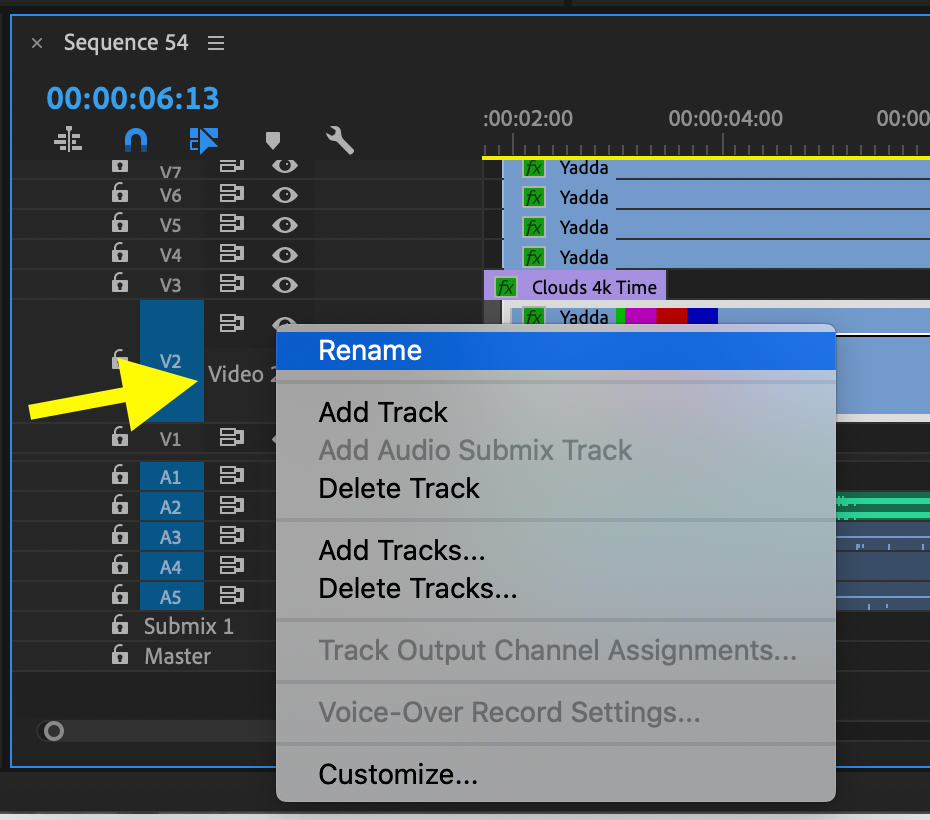Toggle the Snap magnet icon
930x820 pixels.
[136, 141]
